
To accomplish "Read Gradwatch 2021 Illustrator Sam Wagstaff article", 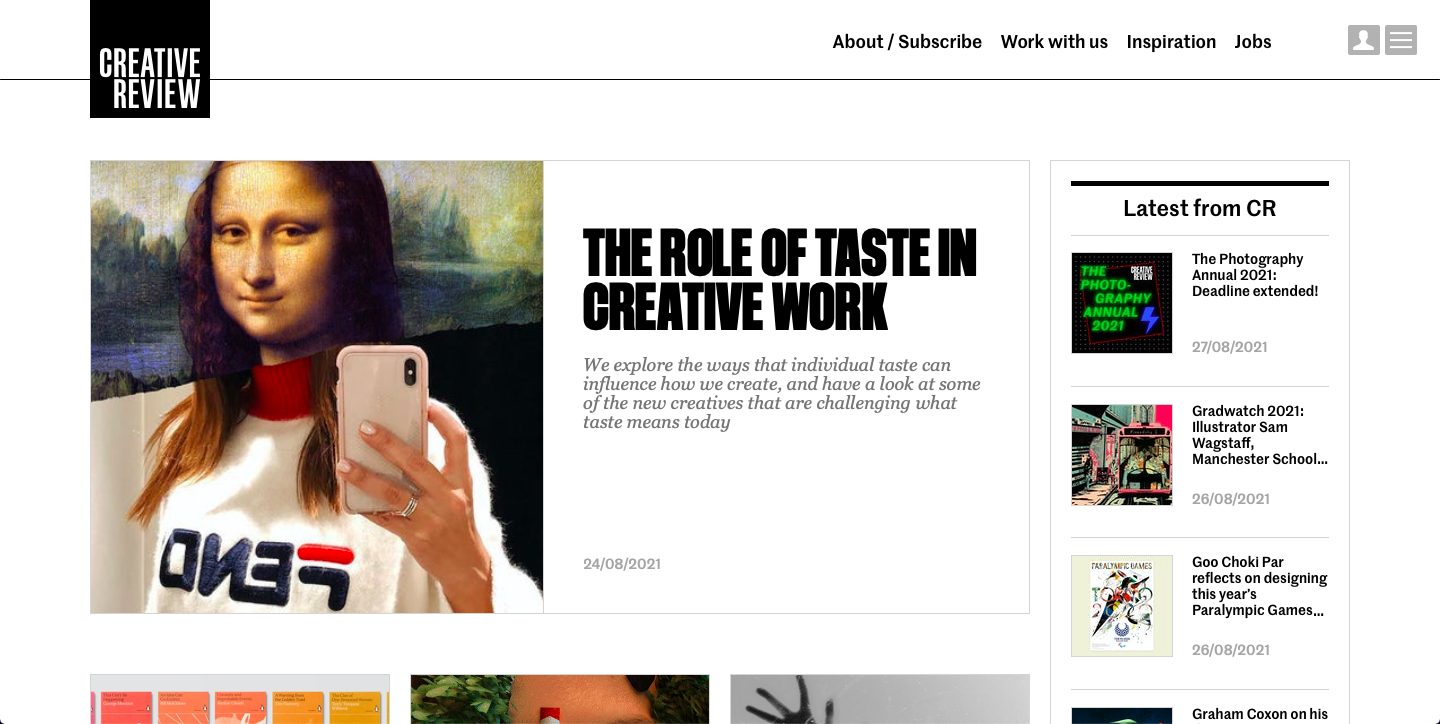I will [1260, 435].
